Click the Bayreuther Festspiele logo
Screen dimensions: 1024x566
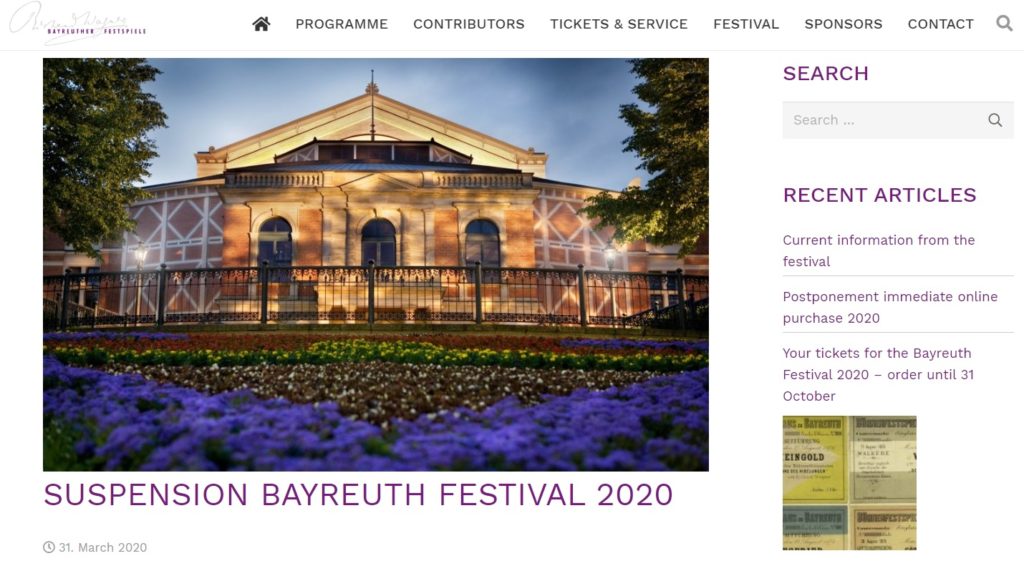(x=78, y=24)
